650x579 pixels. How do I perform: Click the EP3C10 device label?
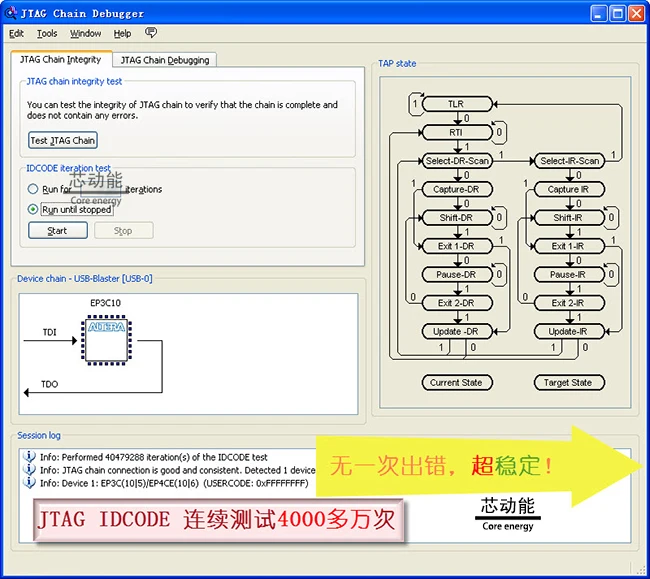[105, 303]
